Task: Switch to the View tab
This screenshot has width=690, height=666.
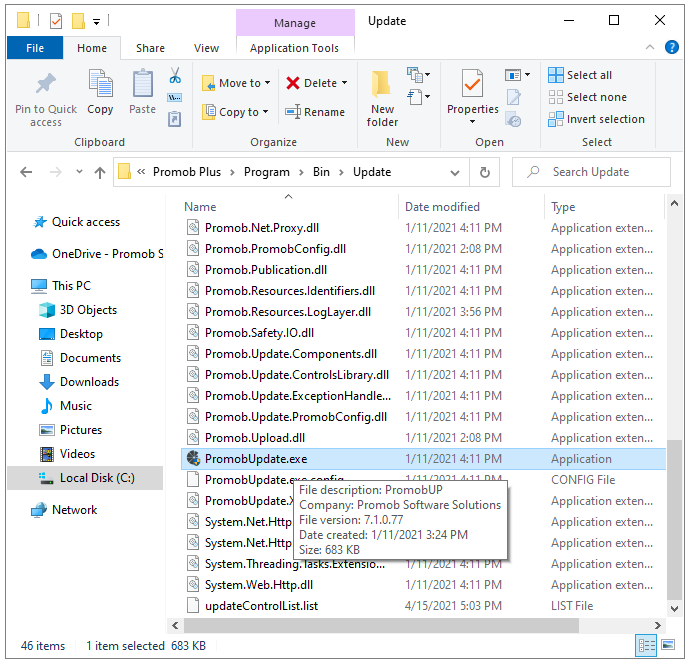Action: pos(206,48)
